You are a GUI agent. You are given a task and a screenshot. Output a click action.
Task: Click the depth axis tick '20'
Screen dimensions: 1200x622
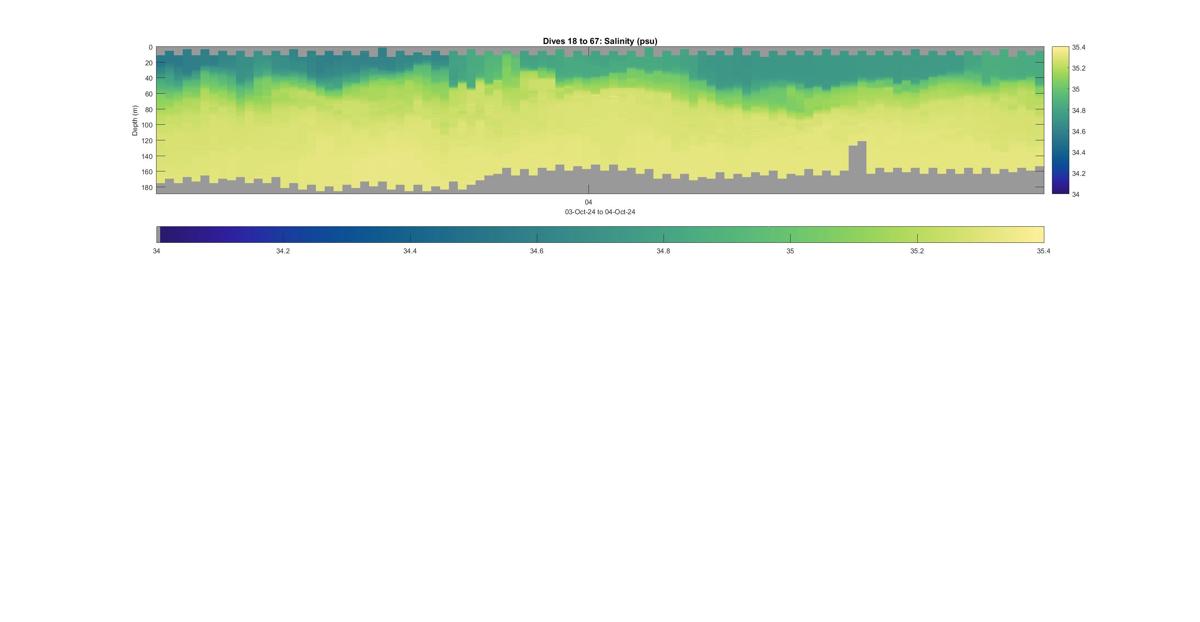coord(148,63)
